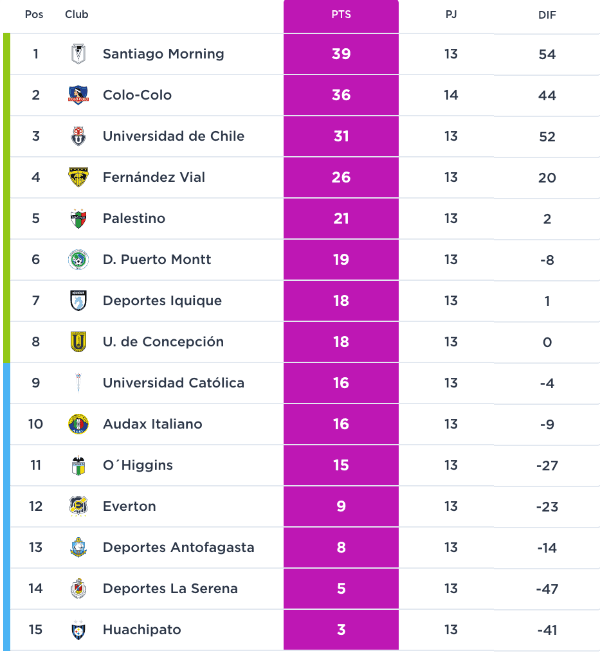Click the Colo-Colo club crest
The width and height of the screenshot is (600, 658).
tap(78, 95)
